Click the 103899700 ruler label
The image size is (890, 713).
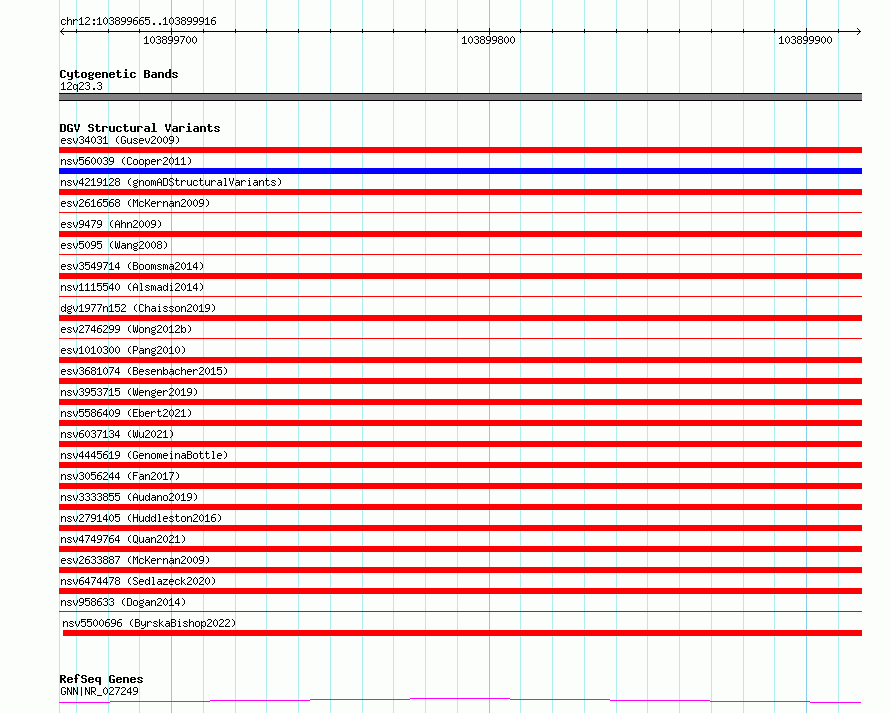point(170,40)
